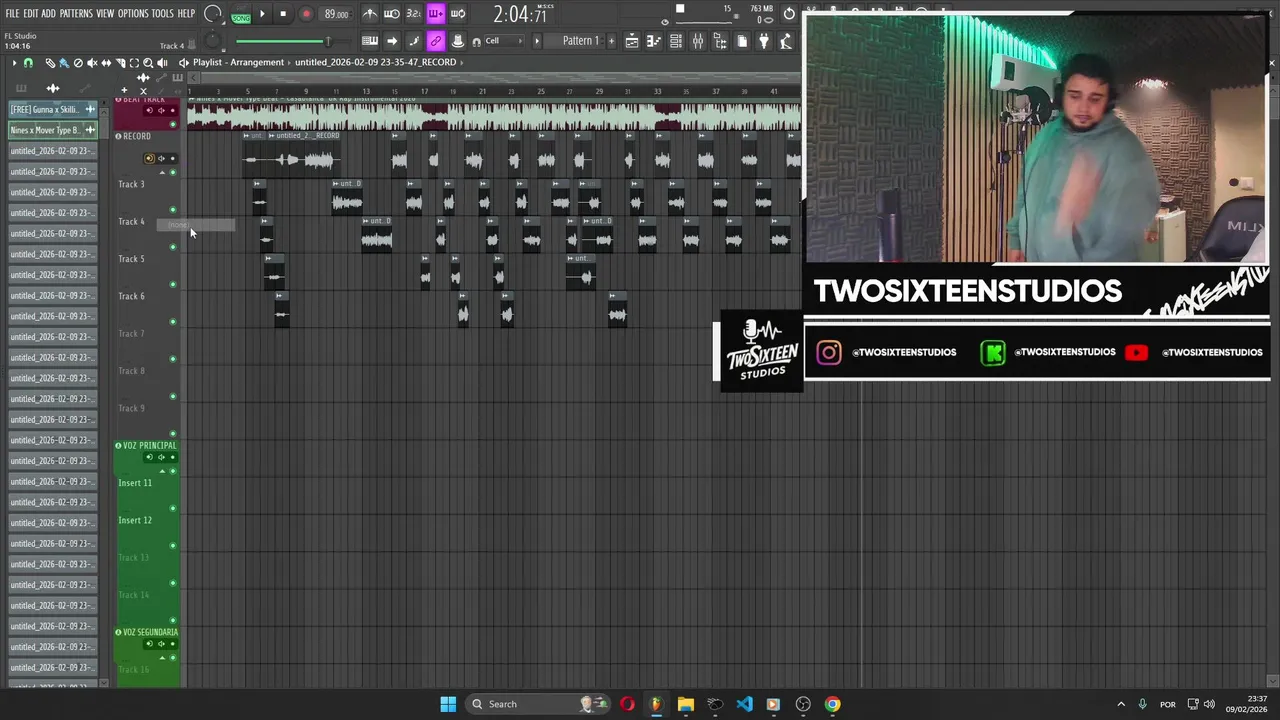Click the VOZ PRINCIPAL track header
Viewport: 1280px width, 720px height.
point(147,445)
